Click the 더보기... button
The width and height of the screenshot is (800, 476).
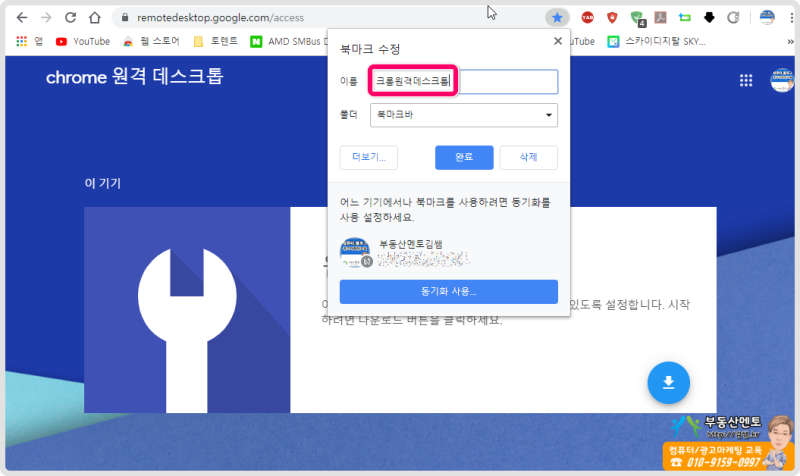[368, 157]
